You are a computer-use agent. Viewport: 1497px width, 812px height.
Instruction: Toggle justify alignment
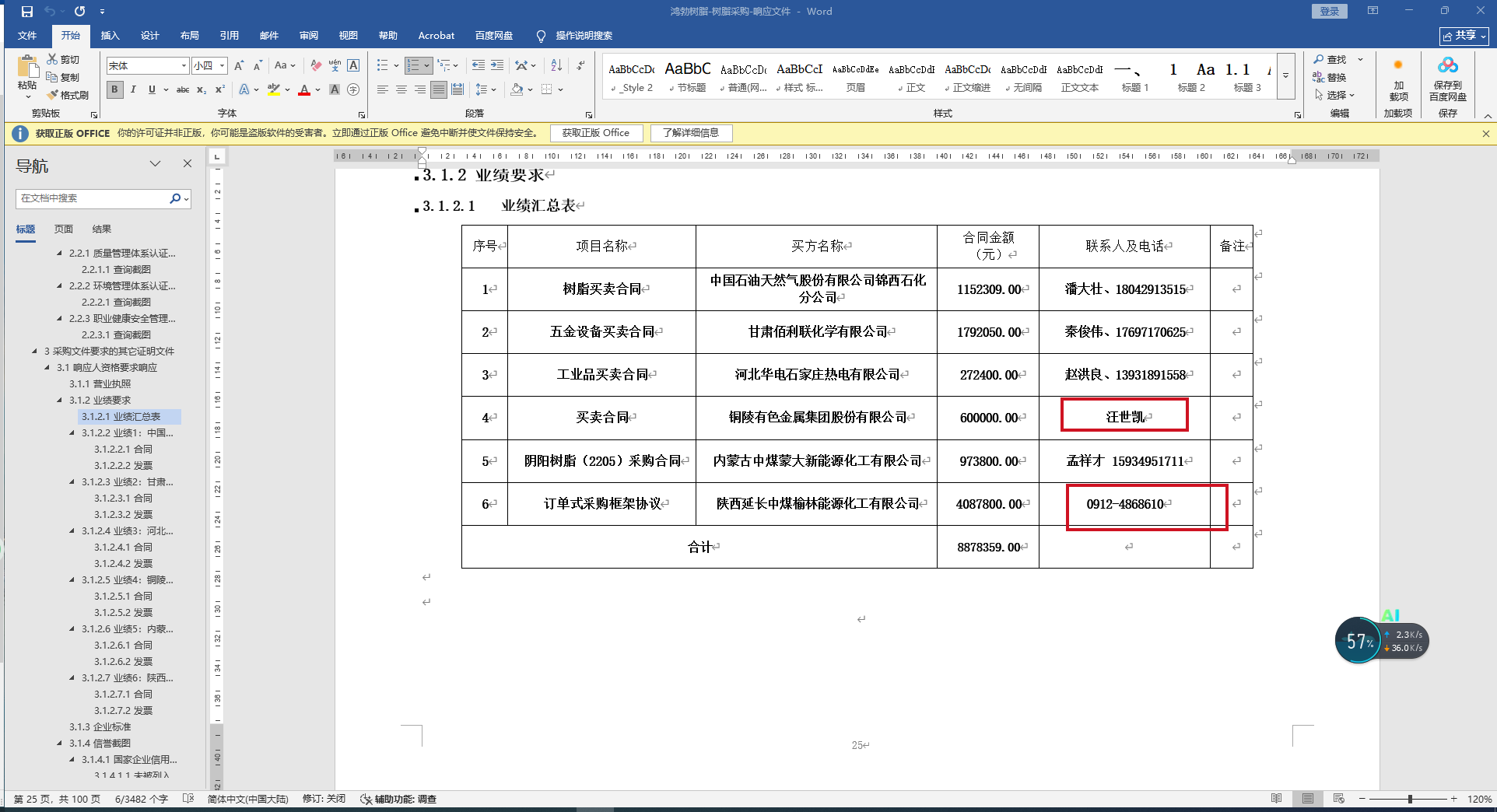(439, 89)
